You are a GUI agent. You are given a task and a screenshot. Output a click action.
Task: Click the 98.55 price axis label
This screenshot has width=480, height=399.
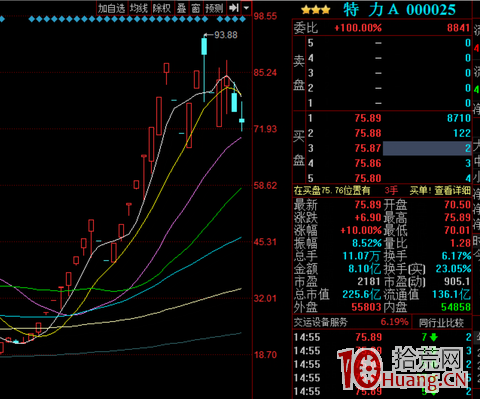coord(265,16)
